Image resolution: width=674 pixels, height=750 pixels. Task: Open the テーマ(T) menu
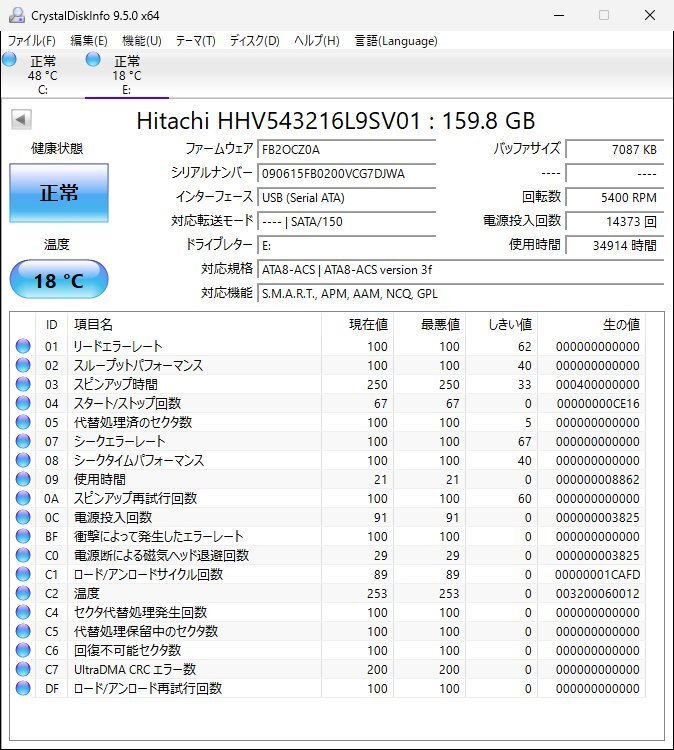click(x=196, y=41)
